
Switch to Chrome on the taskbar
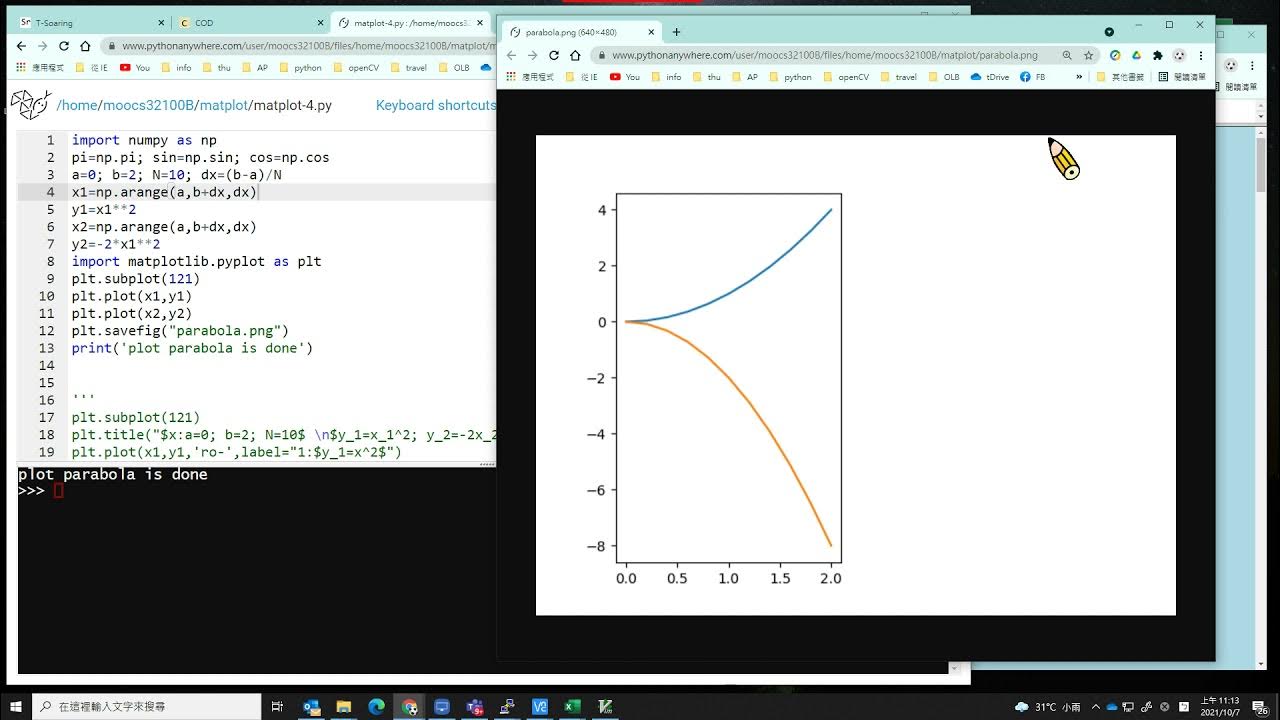410,707
